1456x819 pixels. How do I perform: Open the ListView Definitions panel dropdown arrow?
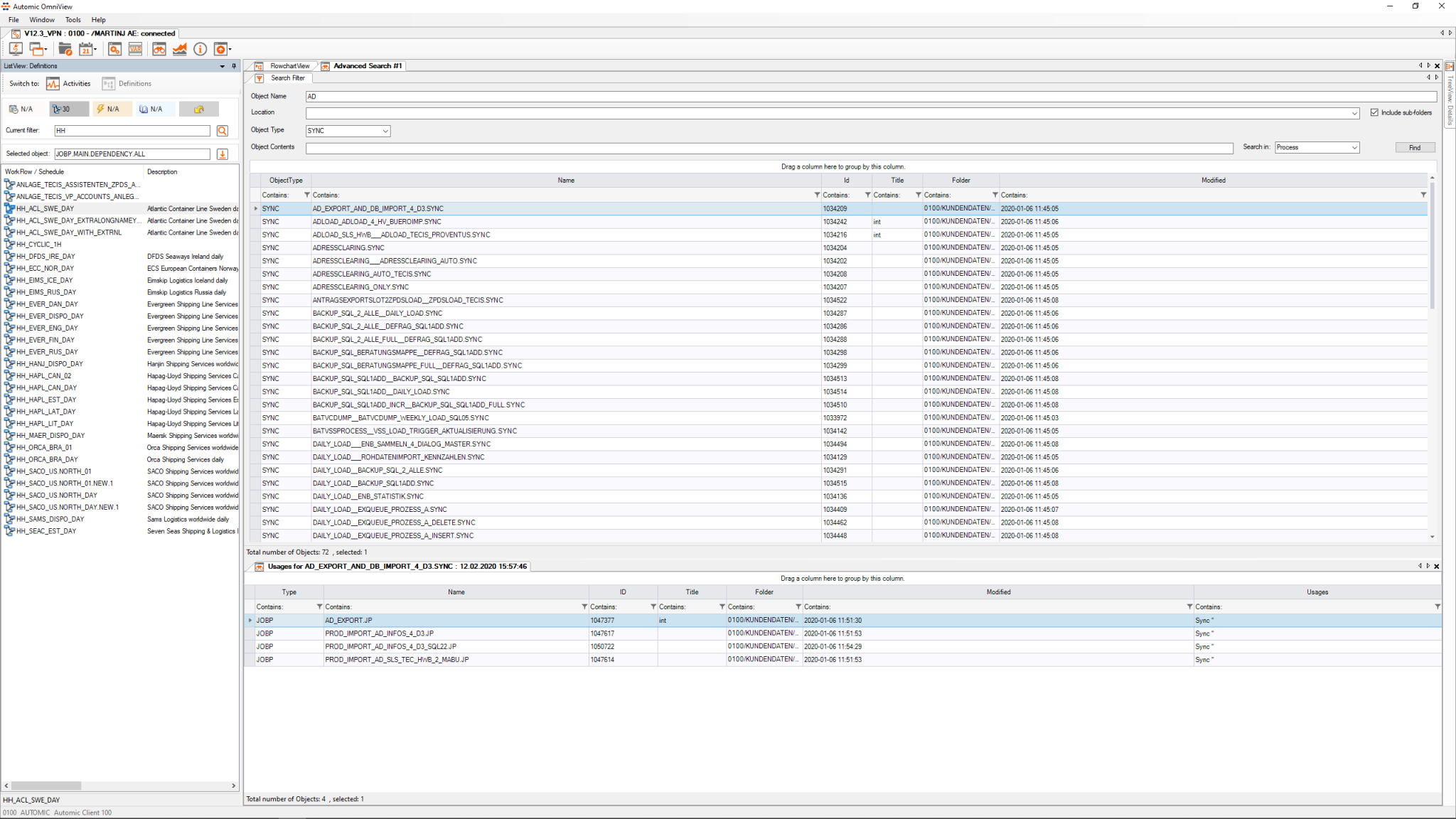(x=222, y=65)
